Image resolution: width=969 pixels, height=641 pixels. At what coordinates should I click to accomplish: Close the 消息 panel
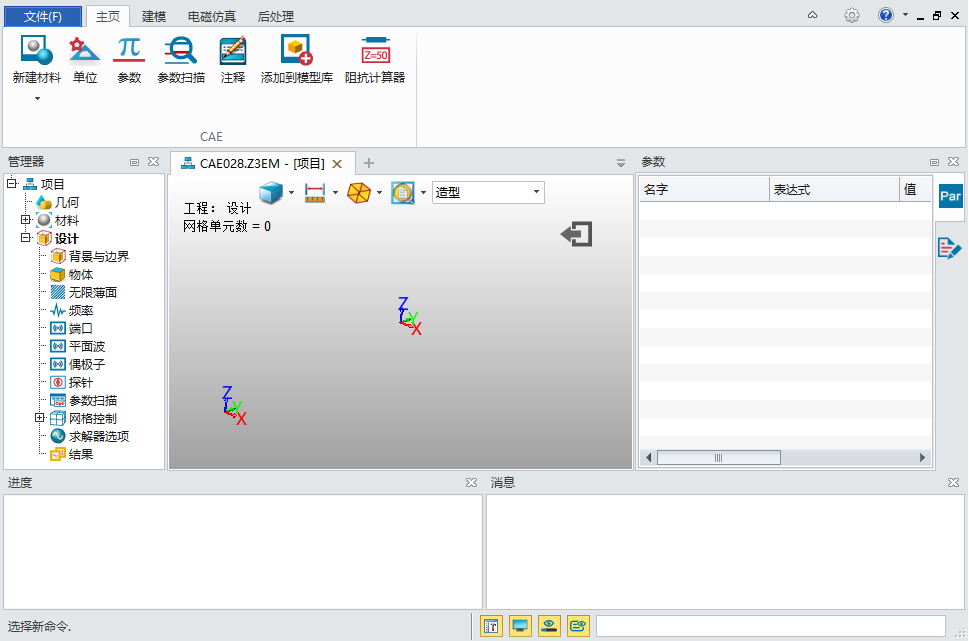[954, 483]
